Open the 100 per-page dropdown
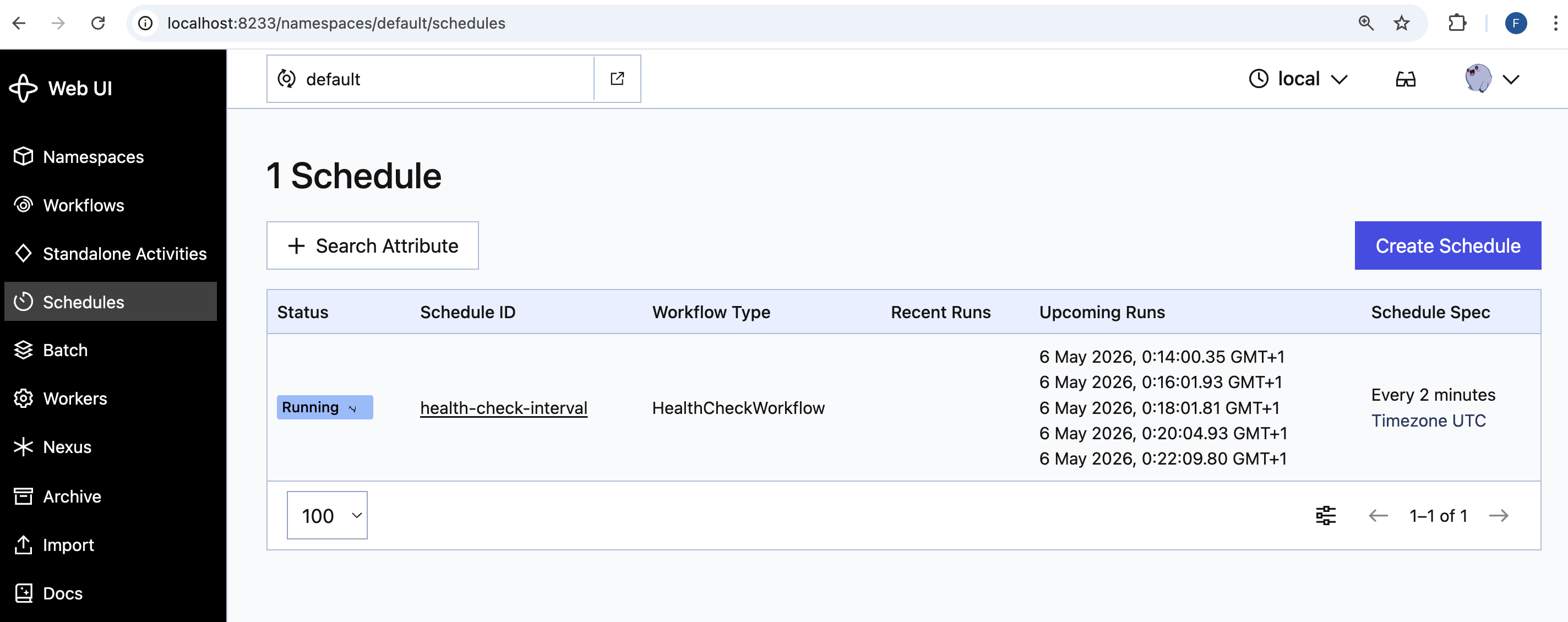1568x622 pixels. pos(327,515)
